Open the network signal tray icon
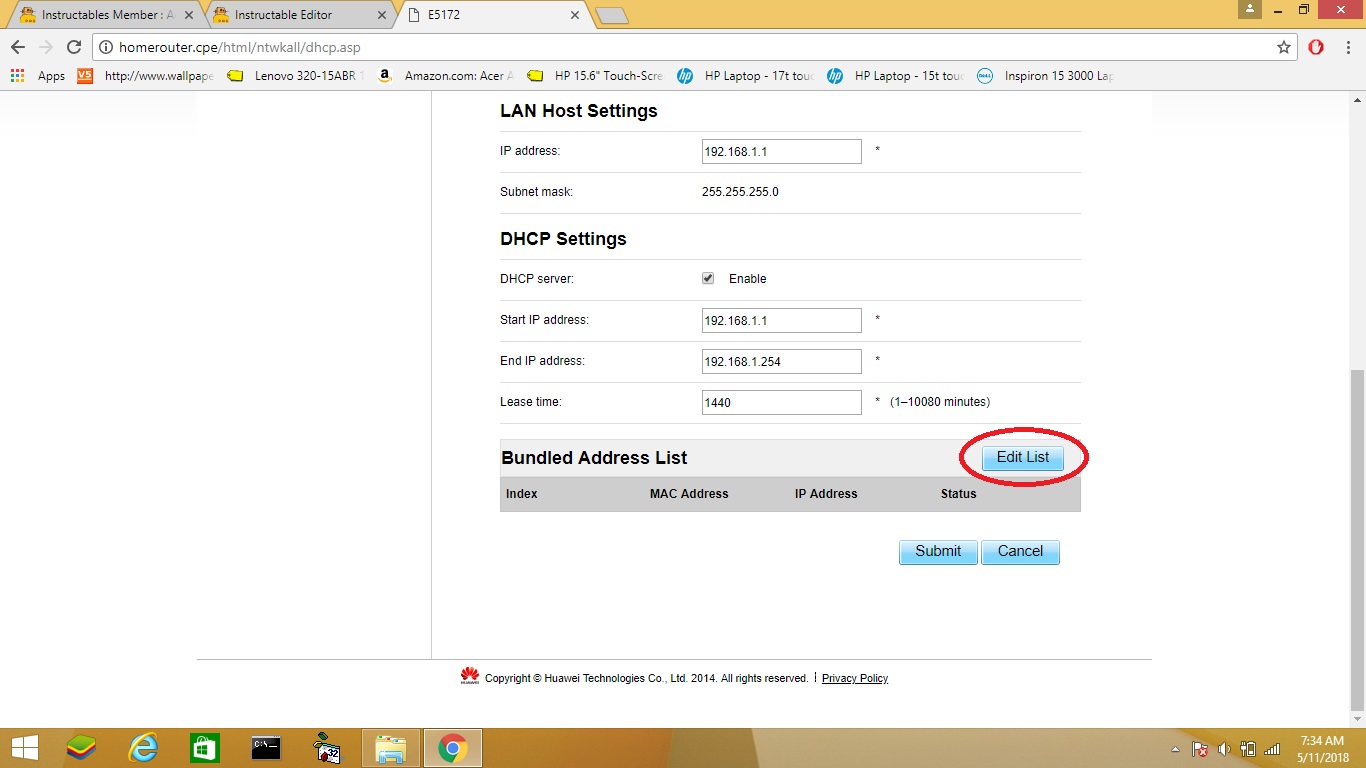 click(1272, 749)
